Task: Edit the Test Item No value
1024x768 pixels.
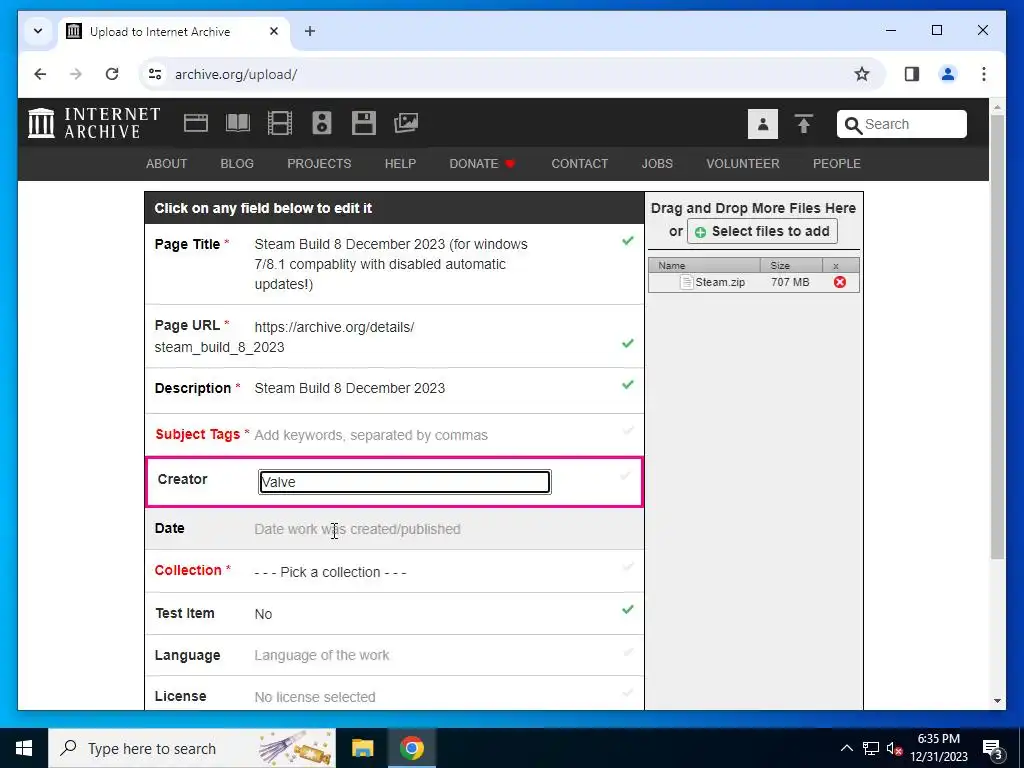Action: pos(263,614)
